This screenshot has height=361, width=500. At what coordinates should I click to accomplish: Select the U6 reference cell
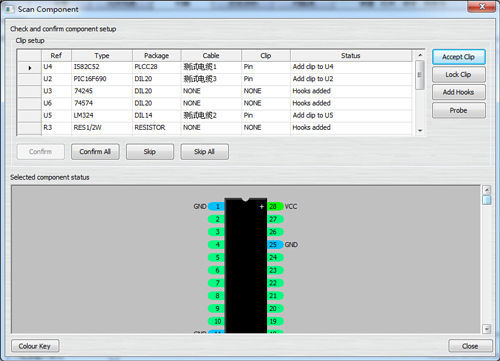click(56, 103)
